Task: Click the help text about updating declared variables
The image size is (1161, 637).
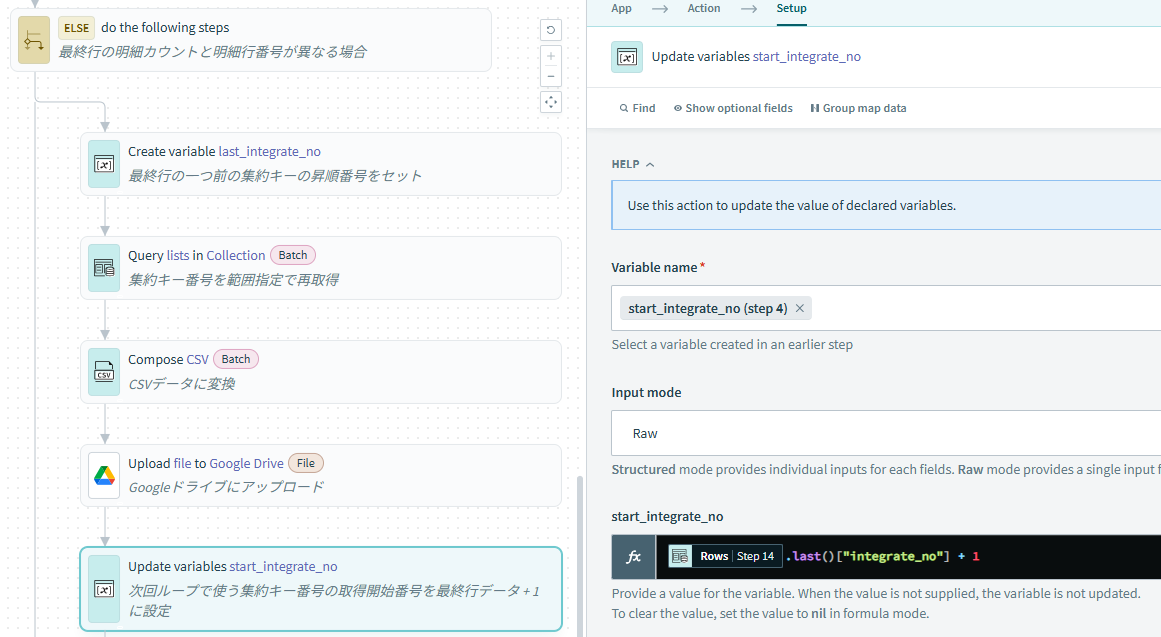Action: tap(792, 206)
